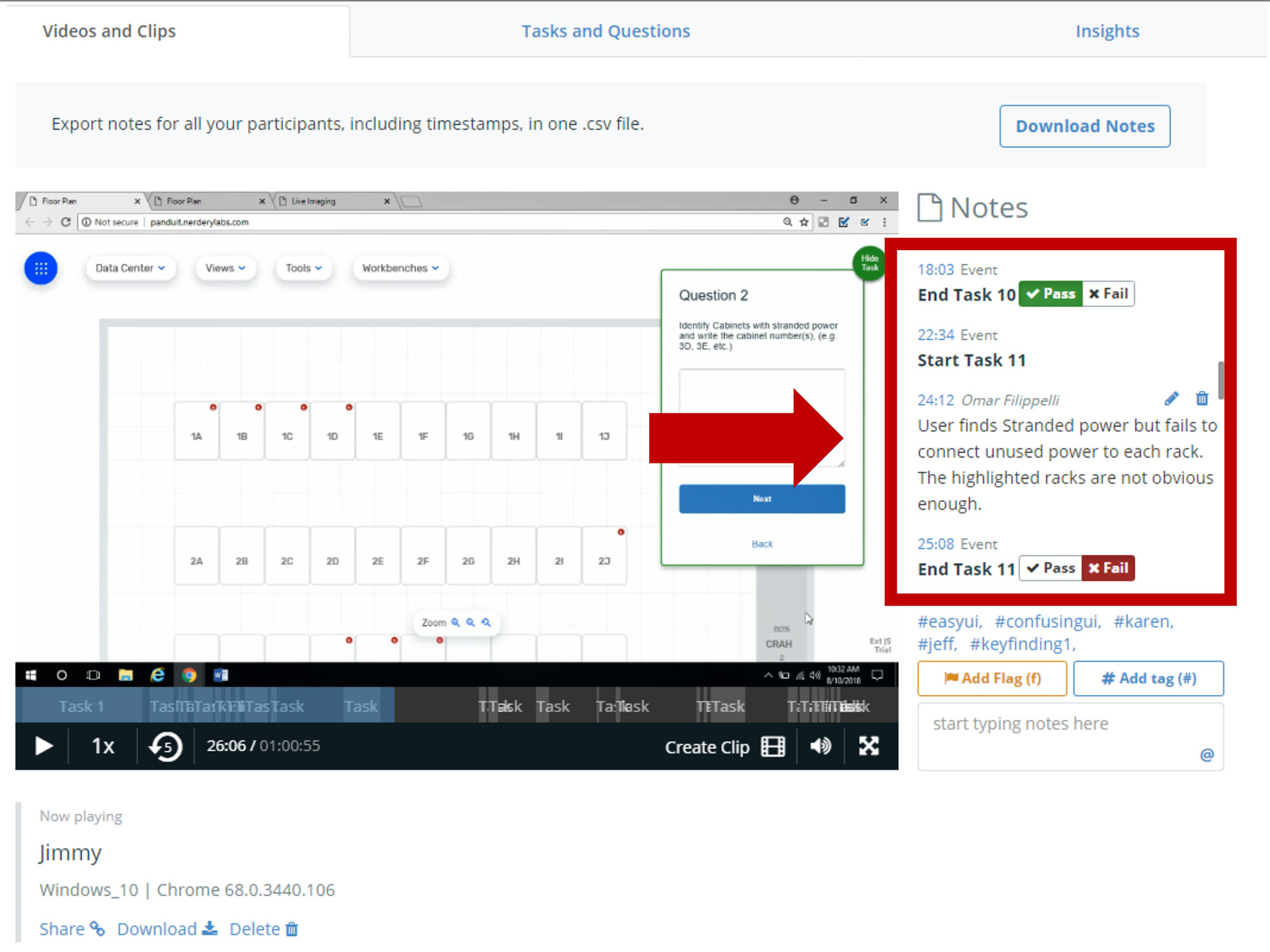Click the last magnifier in the Zoom control
Screen dimensions: 1270x952
click(x=486, y=623)
